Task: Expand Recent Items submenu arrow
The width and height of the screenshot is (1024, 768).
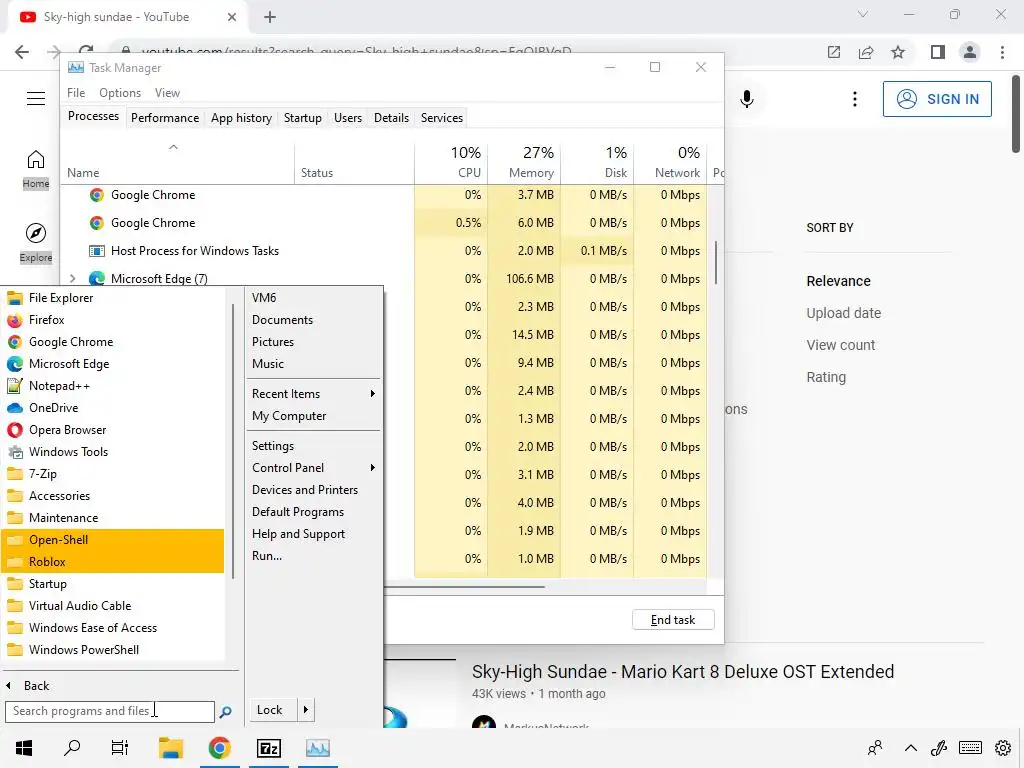Action: [373, 394]
